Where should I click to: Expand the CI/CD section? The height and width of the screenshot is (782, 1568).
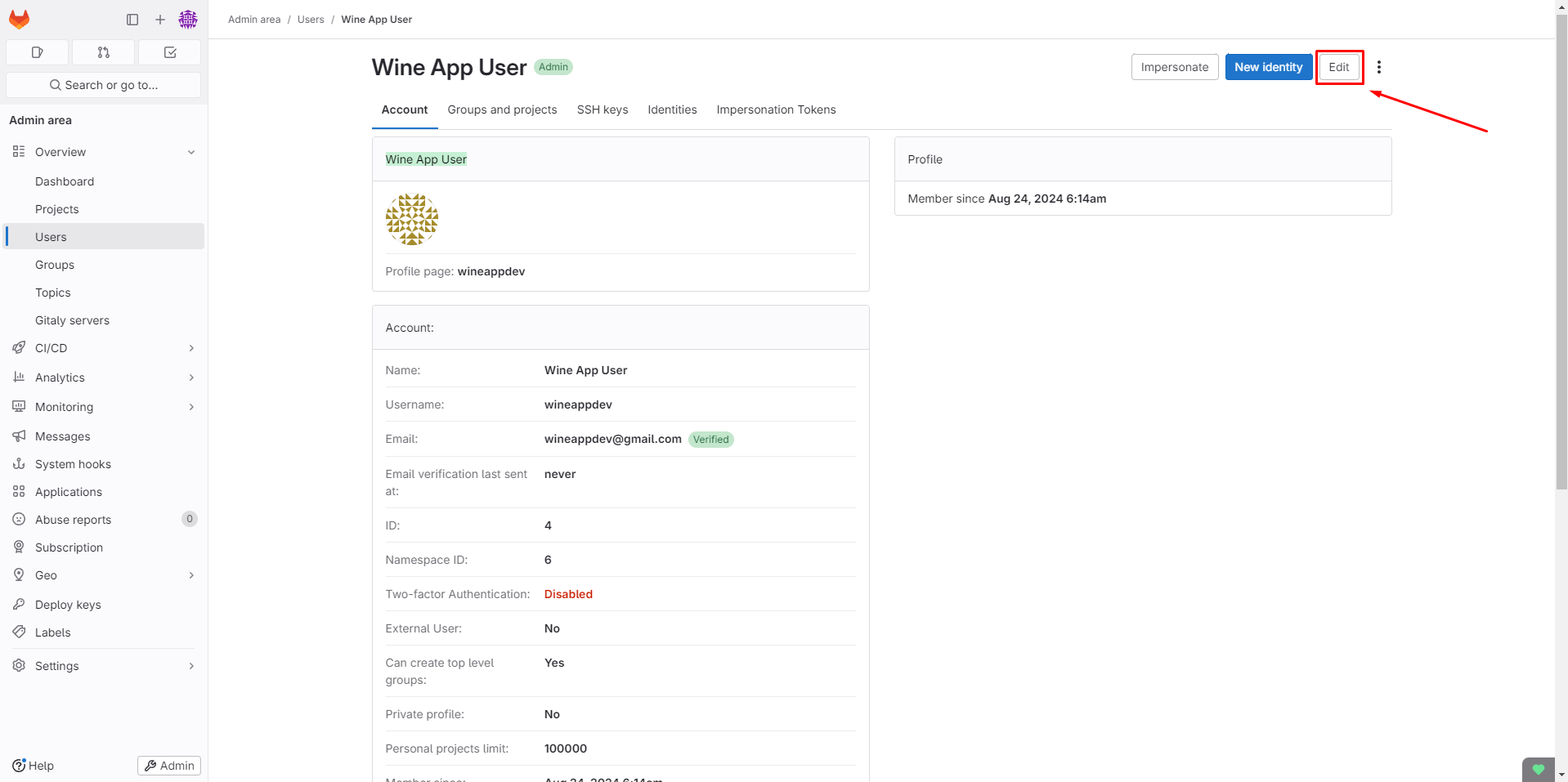click(x=191, y=348)
